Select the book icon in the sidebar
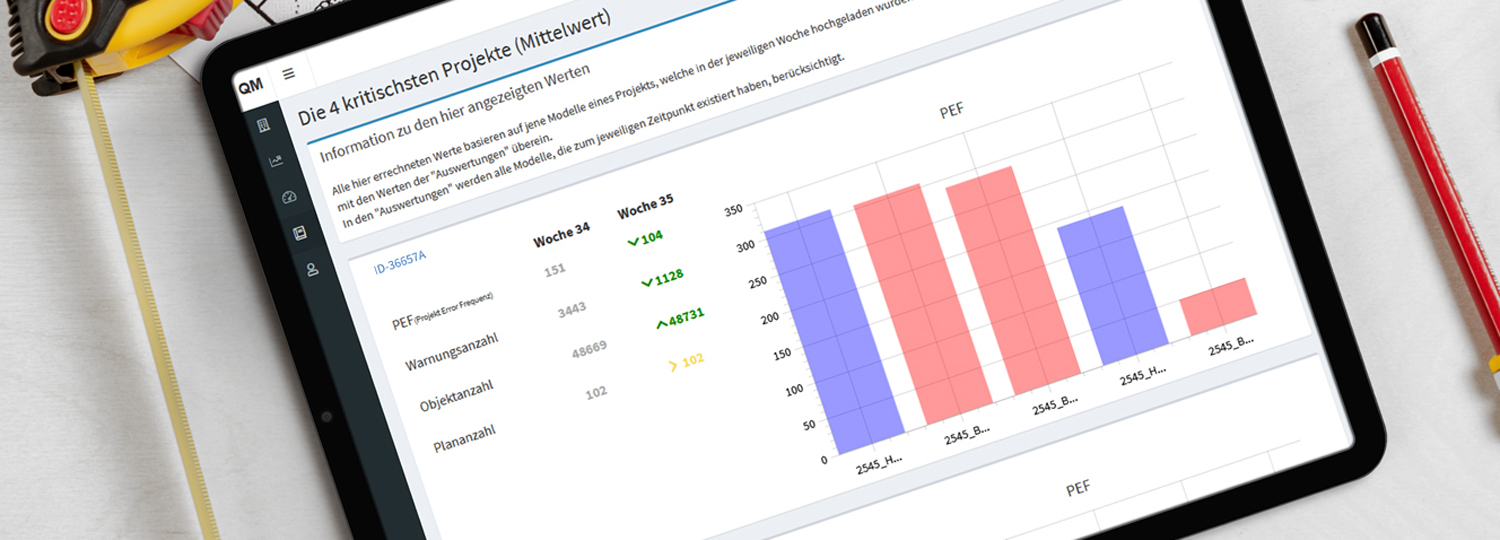The width and height of the screenshot is (1500, 540). (x=300, y=233)
